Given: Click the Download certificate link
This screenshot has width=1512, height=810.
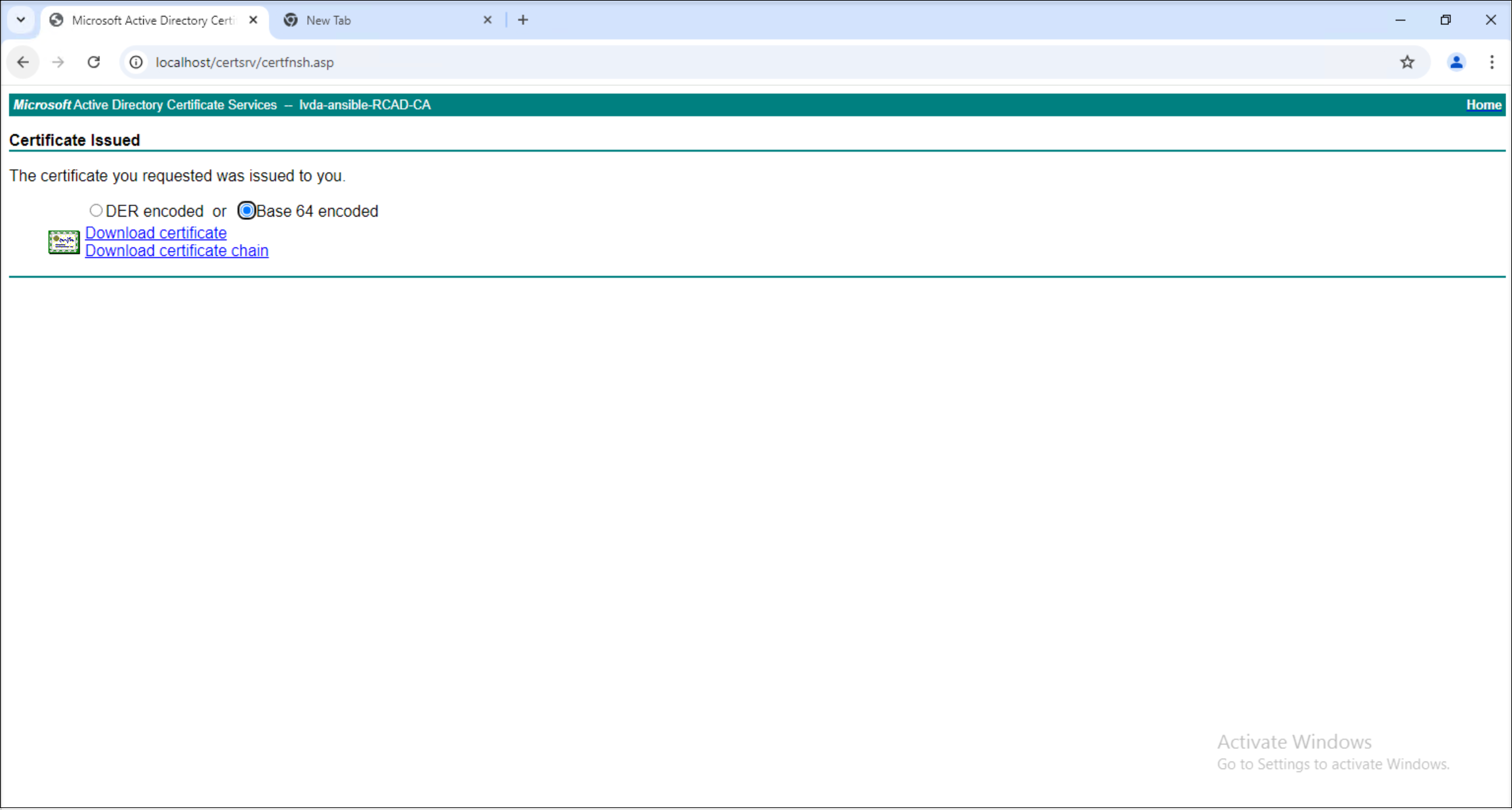Looking at the screenshot, I should [156, 233].
